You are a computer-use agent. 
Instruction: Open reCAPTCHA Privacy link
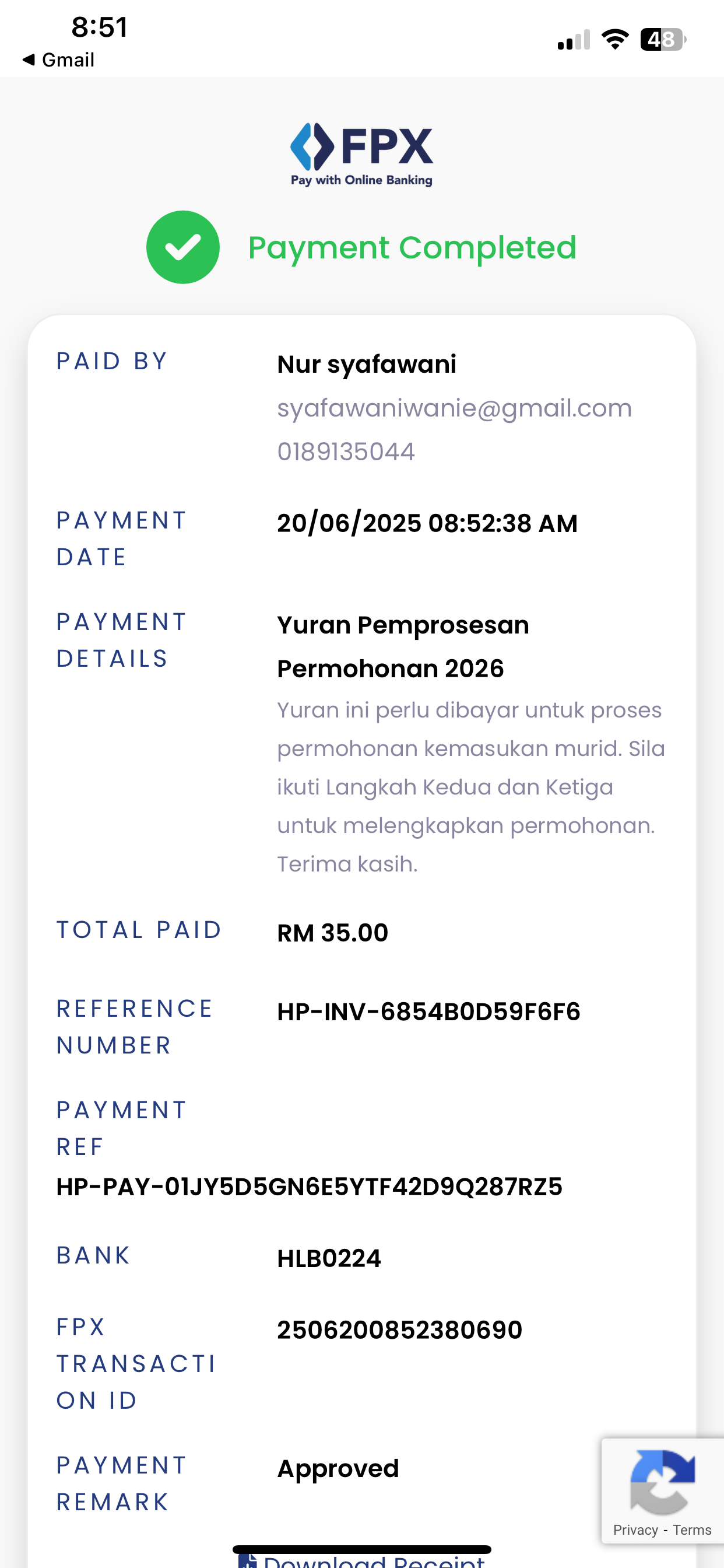(x=635, y=1530)
